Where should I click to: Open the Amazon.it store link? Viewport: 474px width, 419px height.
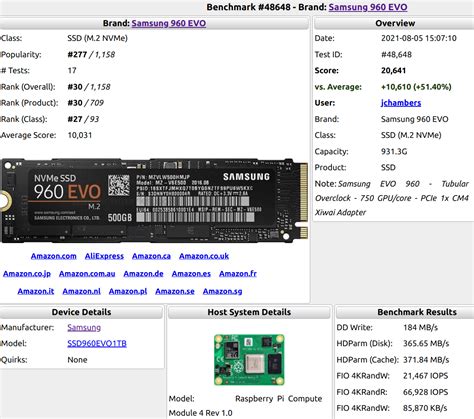click(x=36, y=291)
